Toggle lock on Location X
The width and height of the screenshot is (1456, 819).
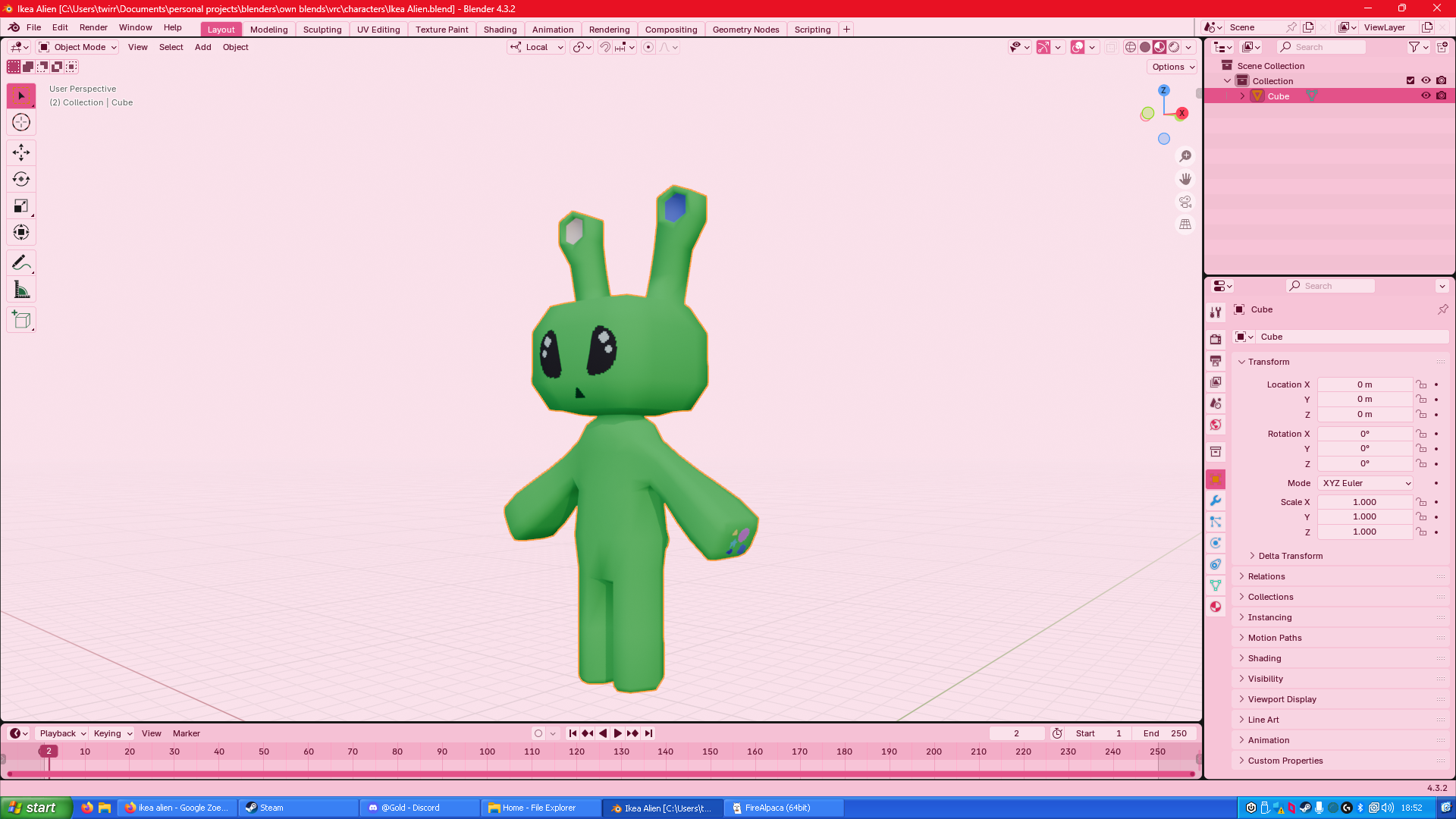[1422, 384]
